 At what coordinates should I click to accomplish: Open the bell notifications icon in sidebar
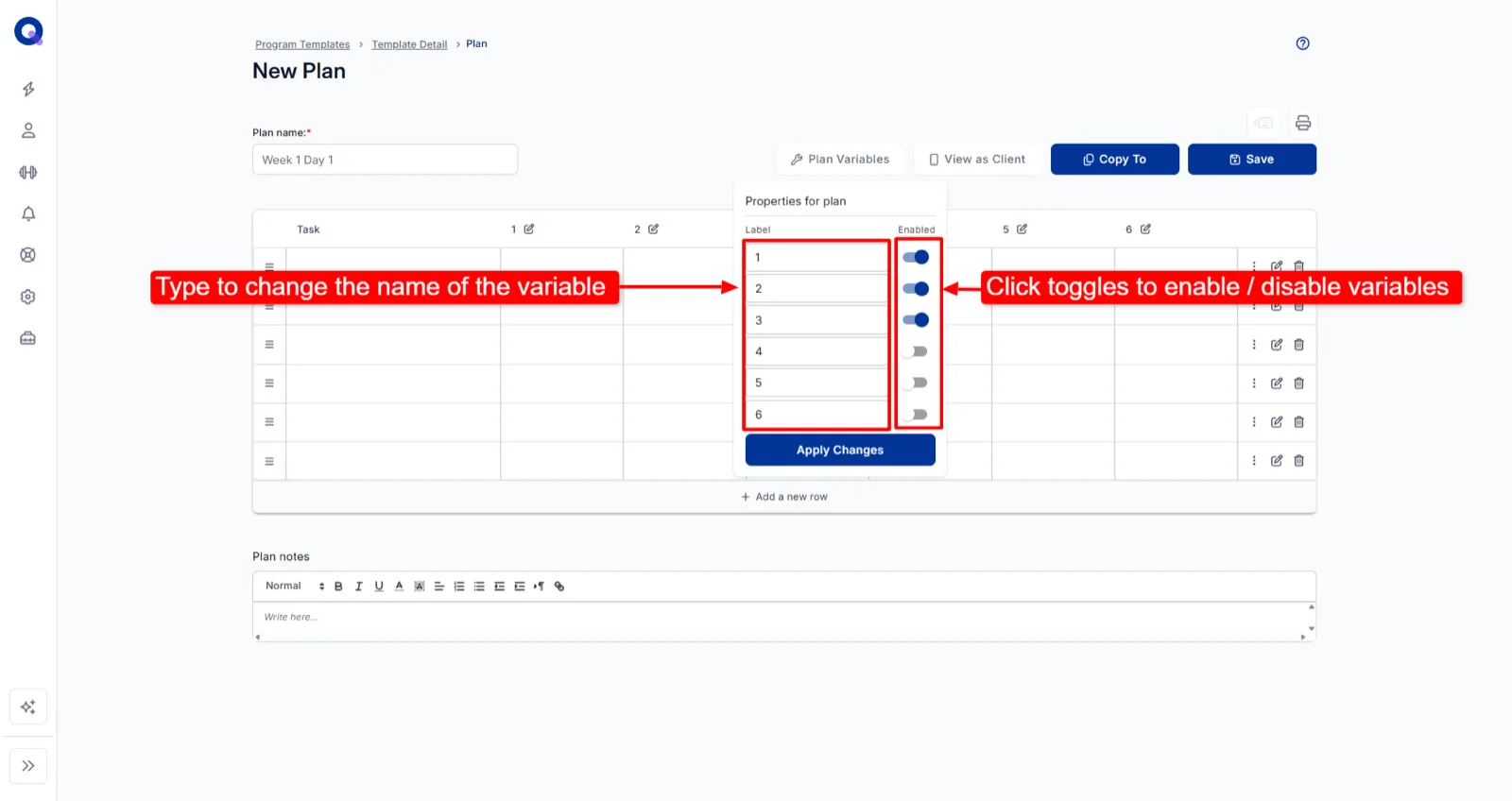(x=28, y=213)
